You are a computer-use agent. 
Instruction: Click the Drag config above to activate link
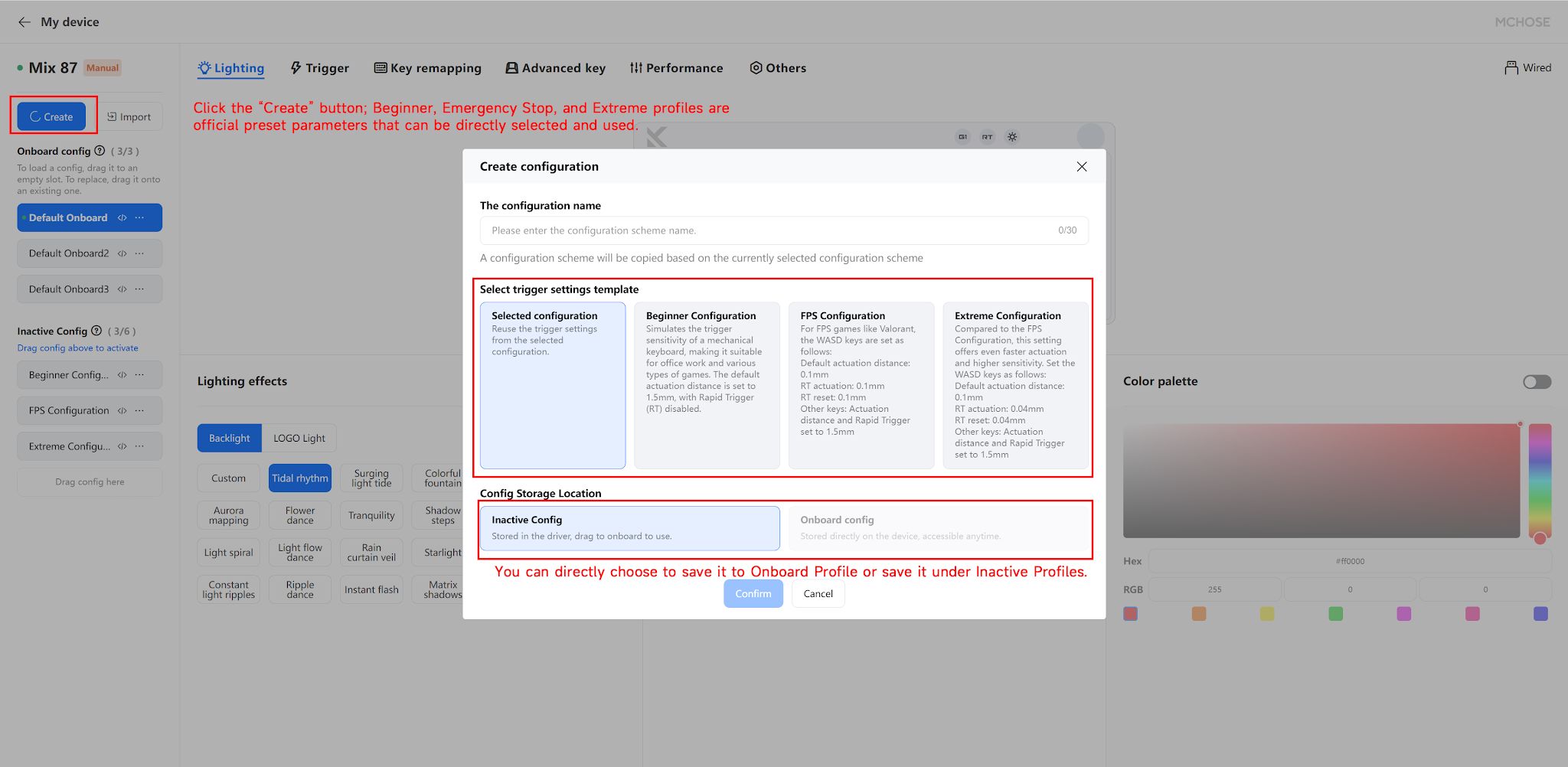78,348
